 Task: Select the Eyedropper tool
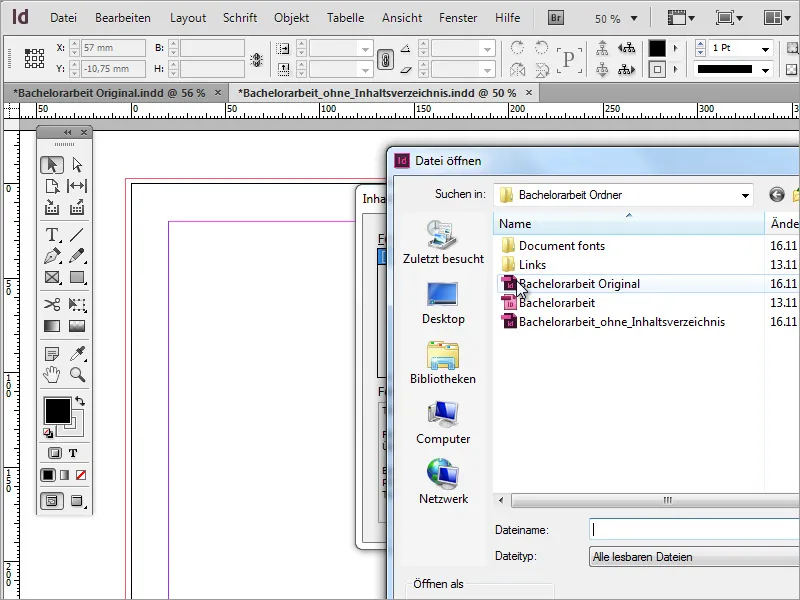pos(77,353)
